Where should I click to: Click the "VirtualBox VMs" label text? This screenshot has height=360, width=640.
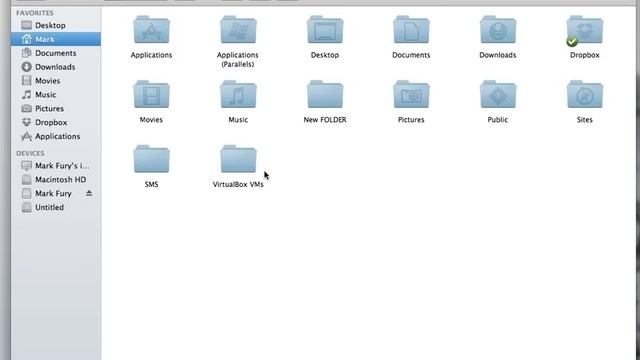pyautogui.click(x=238, y=184)
